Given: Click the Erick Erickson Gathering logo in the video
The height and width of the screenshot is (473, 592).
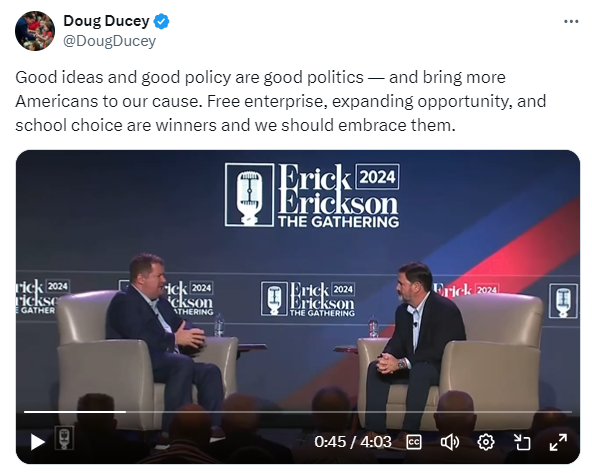Looking at the screenshot, I should 312,195.
